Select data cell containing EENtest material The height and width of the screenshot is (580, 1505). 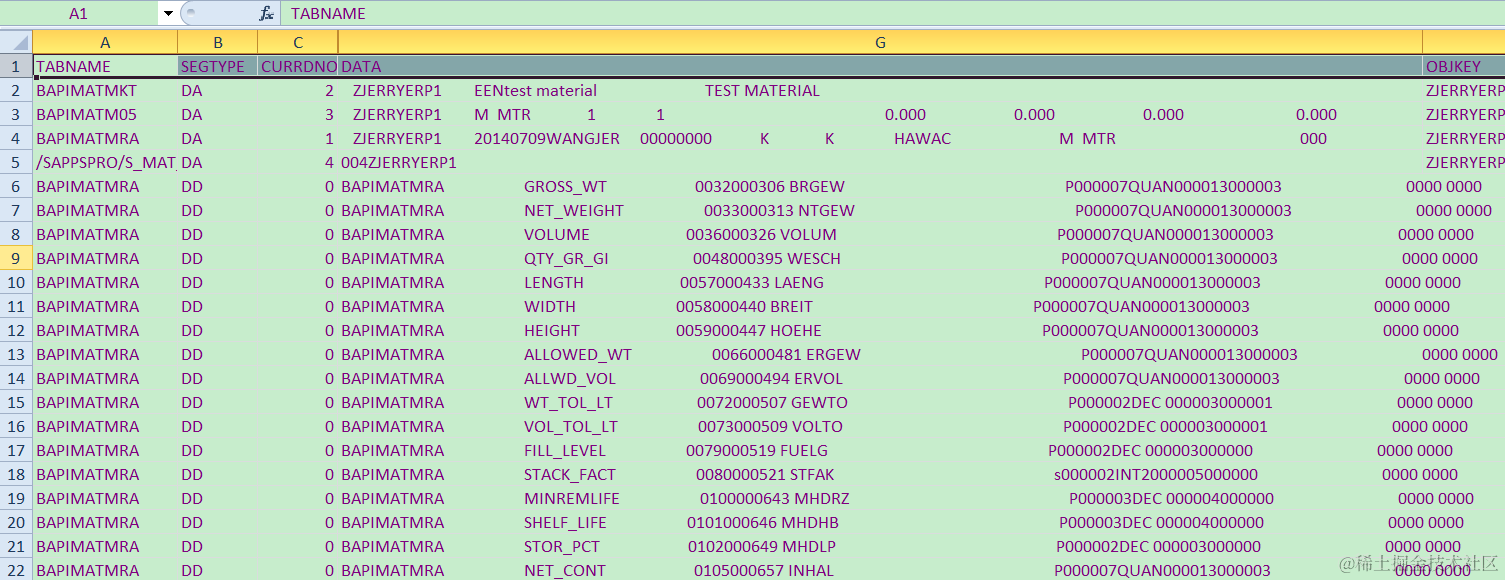click(880, 91)
